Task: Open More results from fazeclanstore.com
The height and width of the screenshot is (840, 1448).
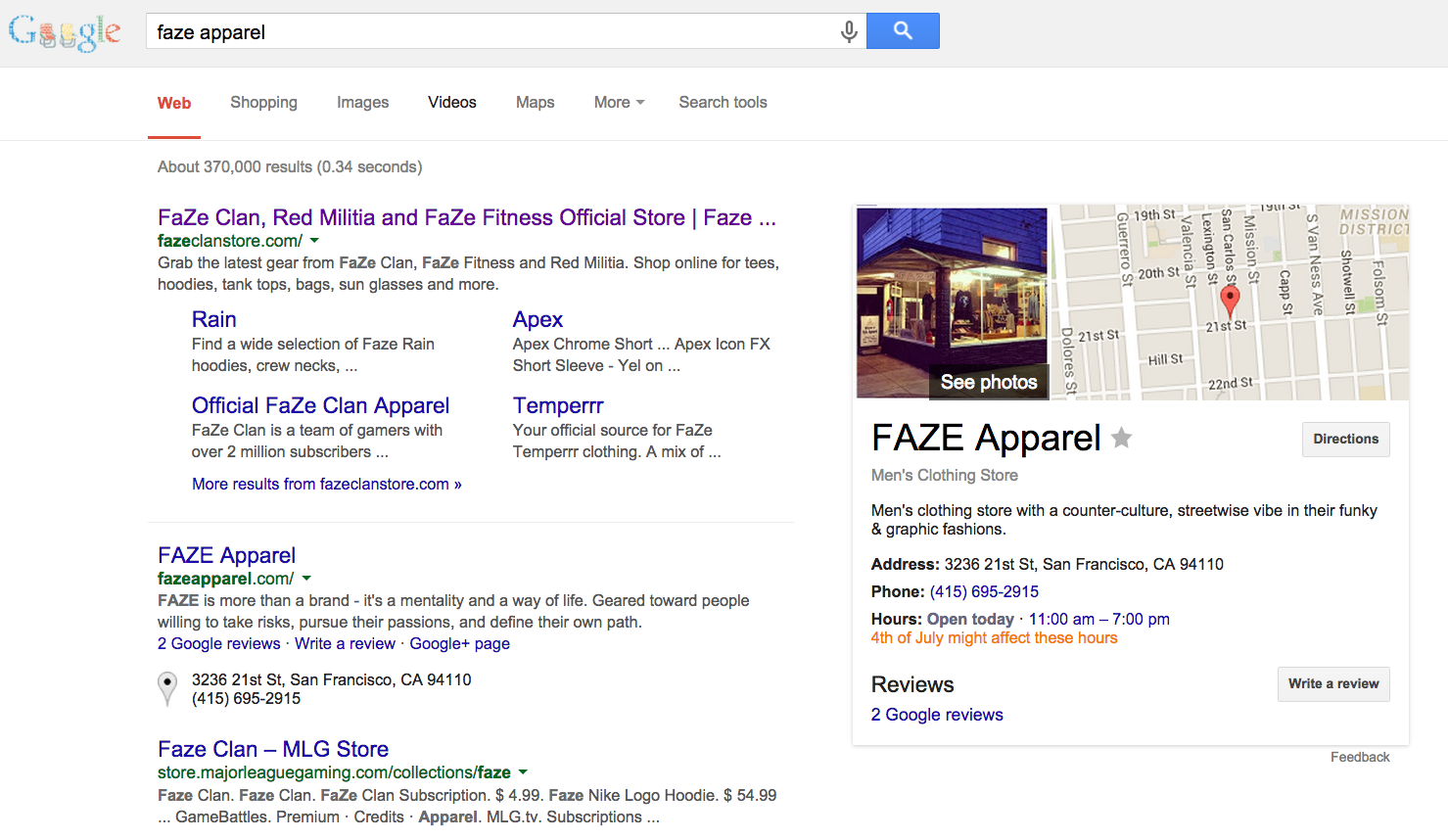Action: (x=326, y=484)
